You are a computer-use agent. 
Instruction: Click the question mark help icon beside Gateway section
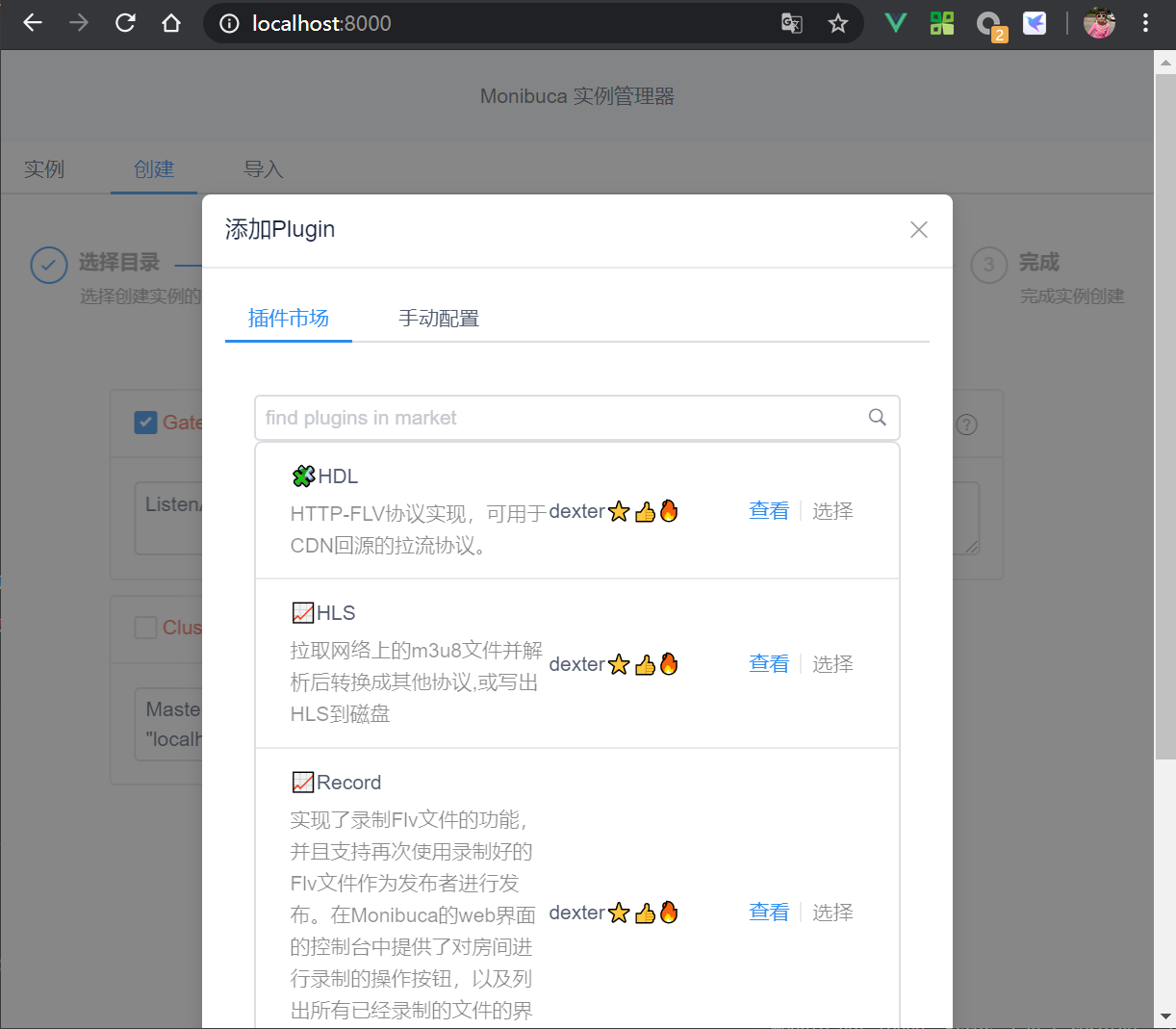[x=966, y=424]
